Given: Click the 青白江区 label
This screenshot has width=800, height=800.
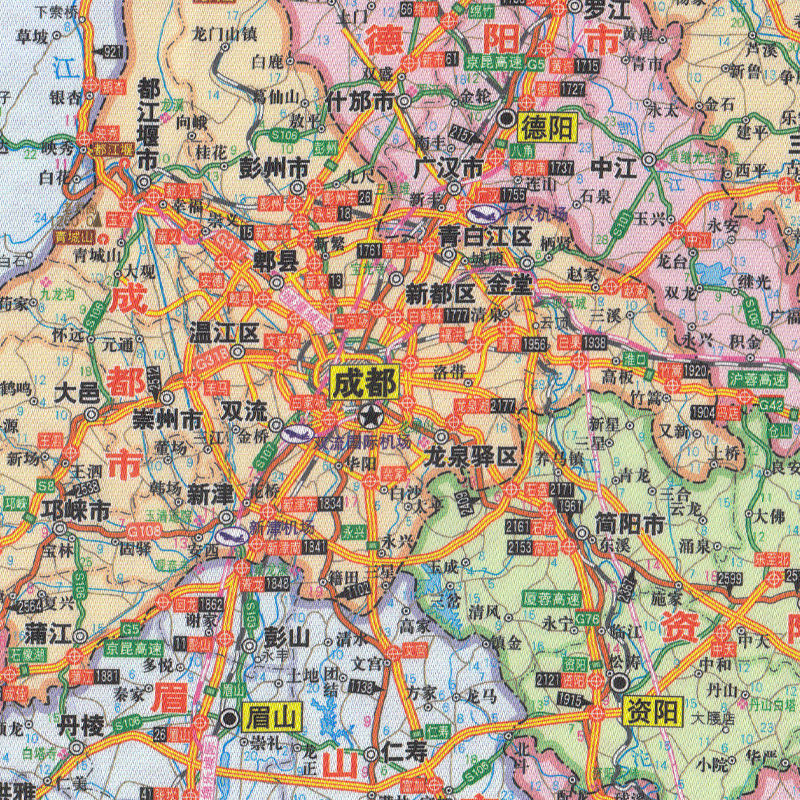Looking at the screenshot, I should tap(486, 237).
